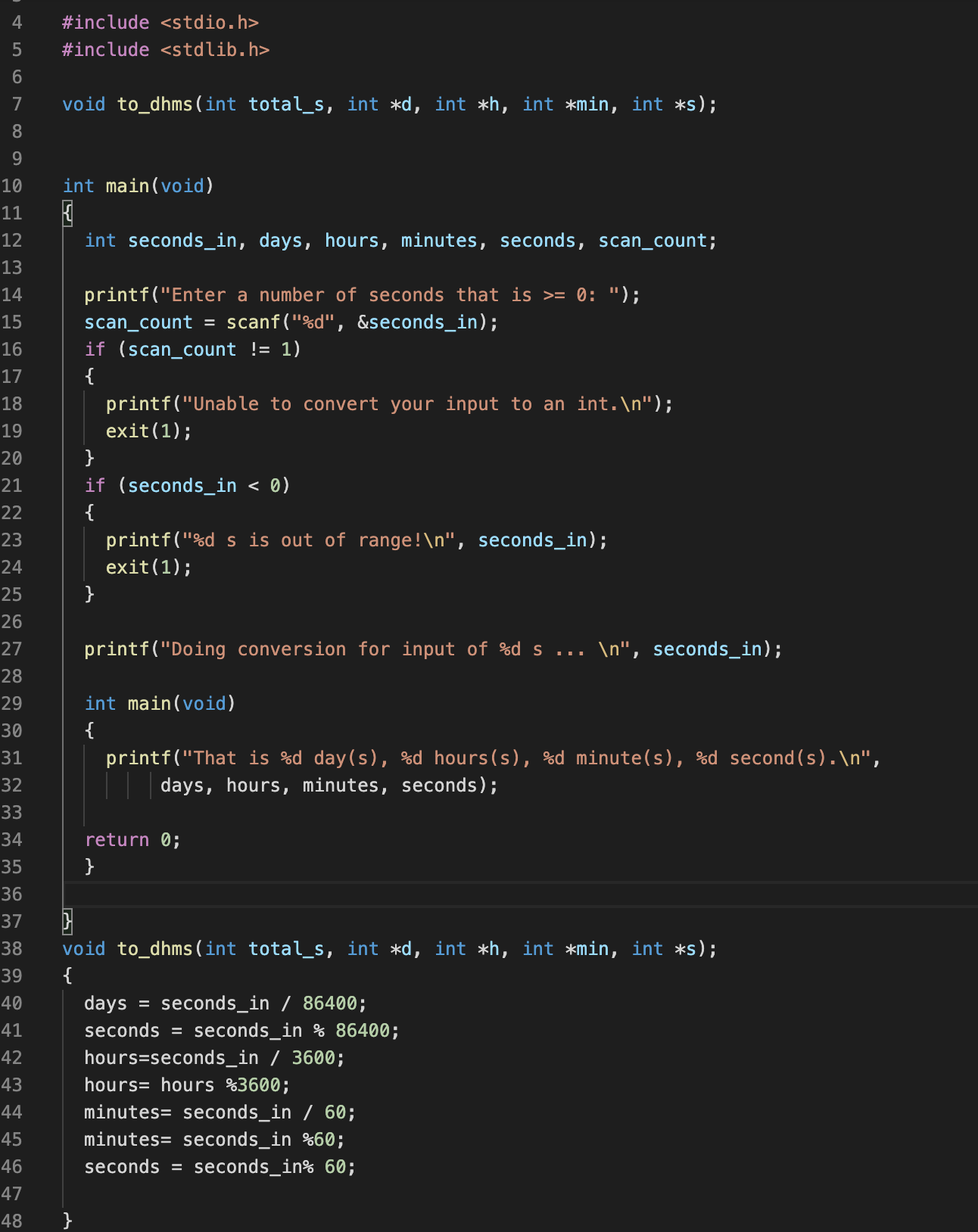Click the to_dhms prototype name on line 7

pyautogui.click(x=155, y=104)
